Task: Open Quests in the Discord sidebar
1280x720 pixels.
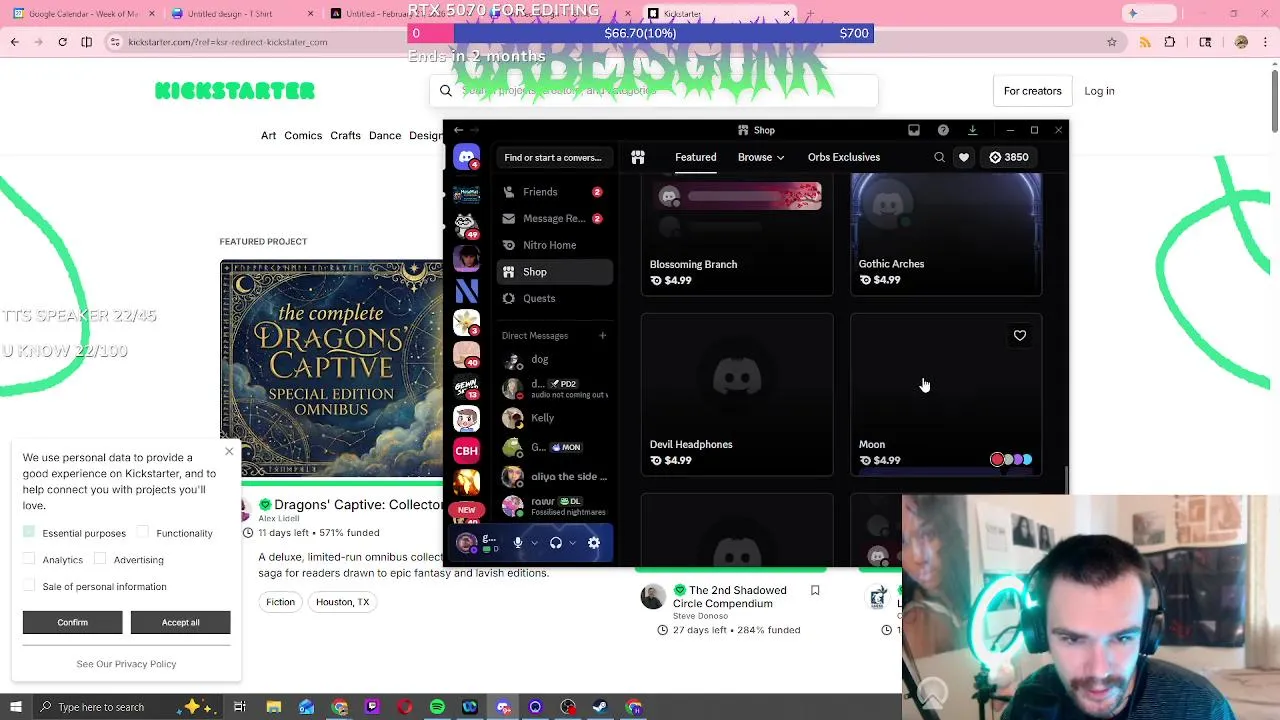Action: pos(554,298)
